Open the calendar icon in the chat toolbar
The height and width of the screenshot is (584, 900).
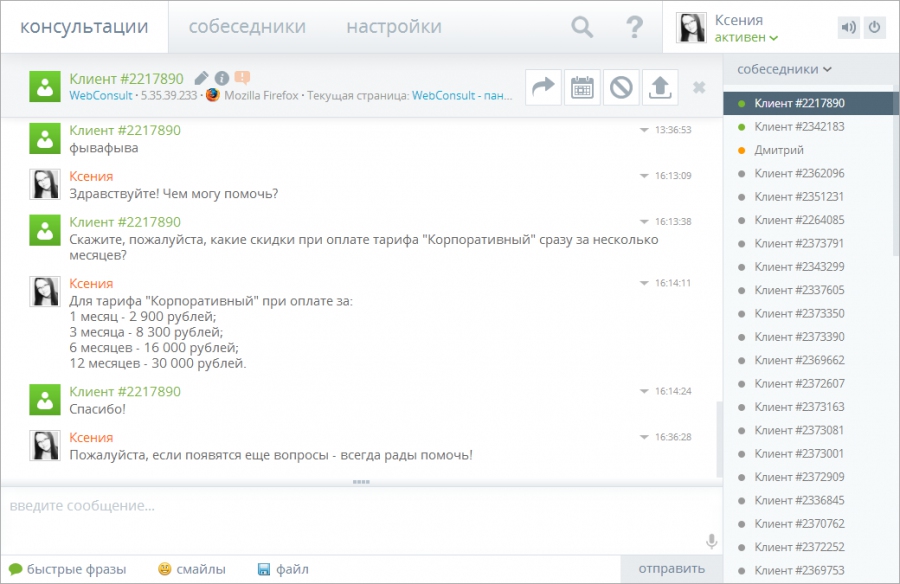581,88
